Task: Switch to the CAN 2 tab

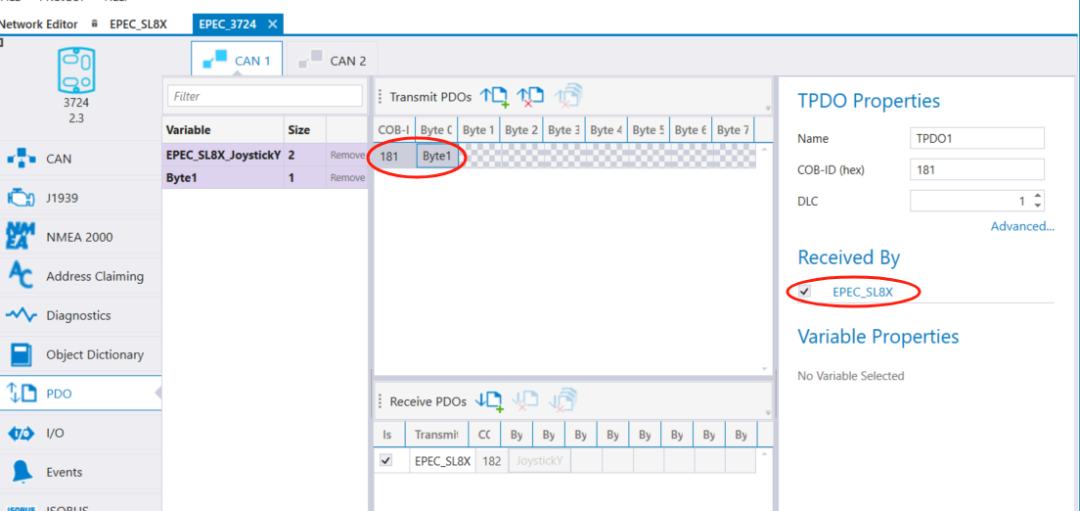Action: [334, 60]
